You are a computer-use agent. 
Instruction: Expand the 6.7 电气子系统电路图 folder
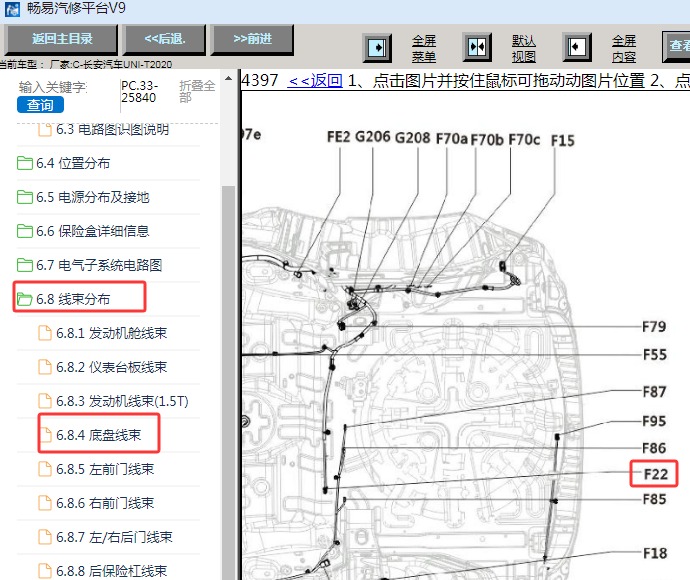tap(99, 265)
